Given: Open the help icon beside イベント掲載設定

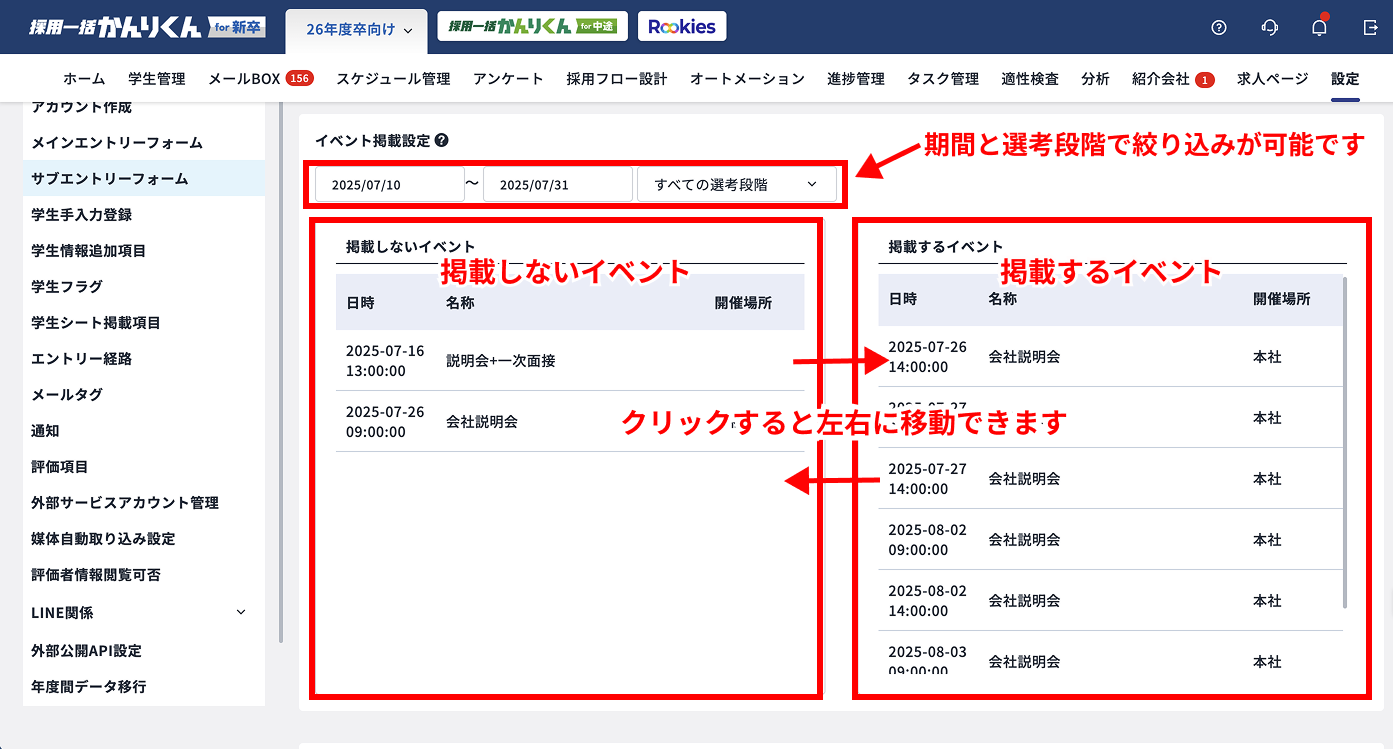Looking at the screenshot, I should pyautogui.click(x=440, y=140).
